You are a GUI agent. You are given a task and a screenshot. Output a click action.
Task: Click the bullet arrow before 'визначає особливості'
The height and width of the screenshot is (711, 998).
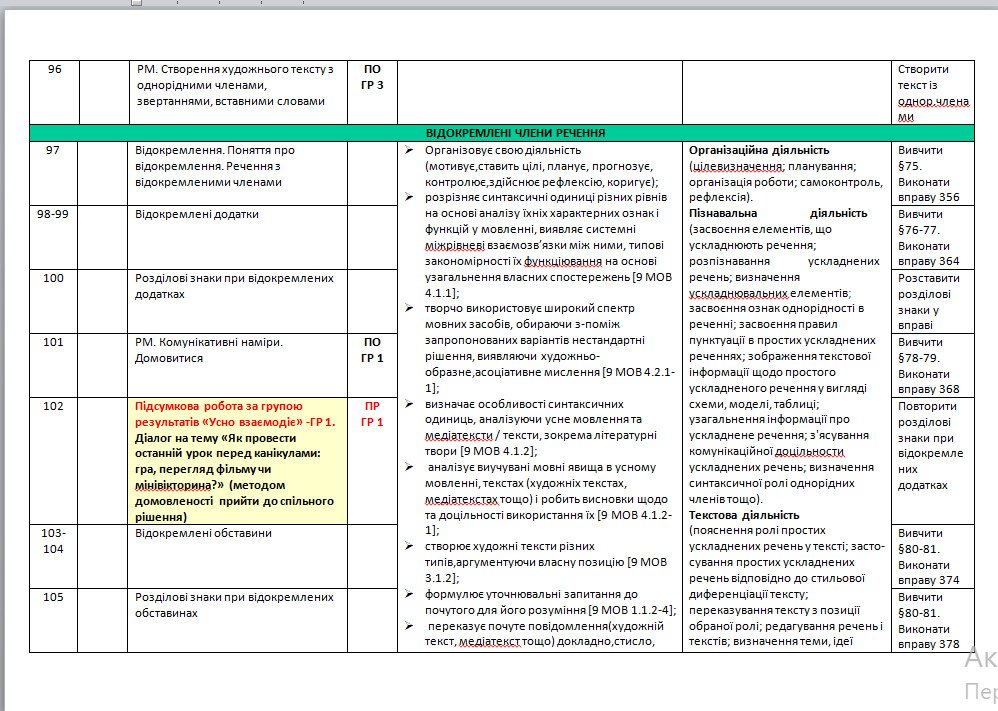coord(409,404)
